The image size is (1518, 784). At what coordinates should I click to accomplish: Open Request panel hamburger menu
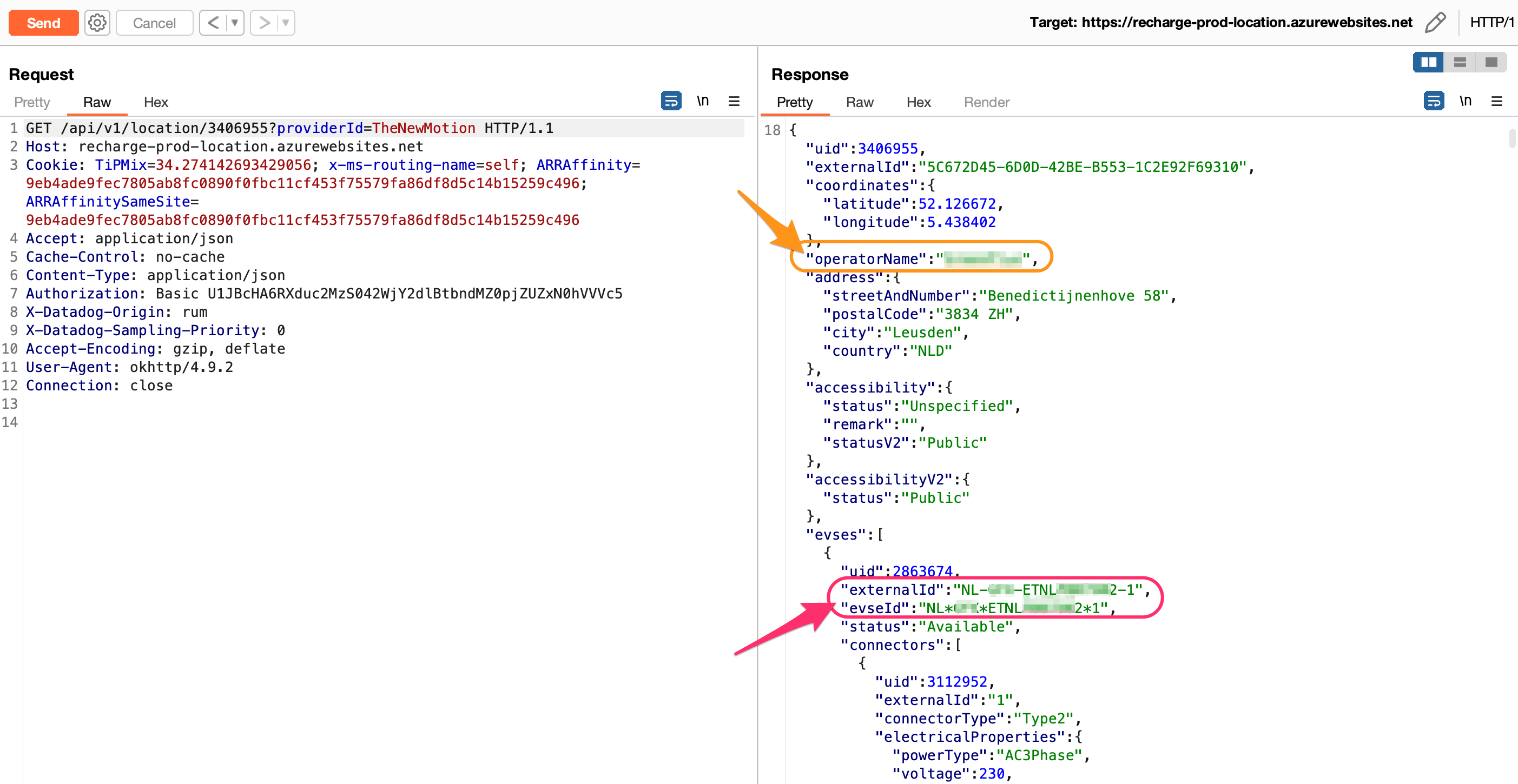[734, 101]
